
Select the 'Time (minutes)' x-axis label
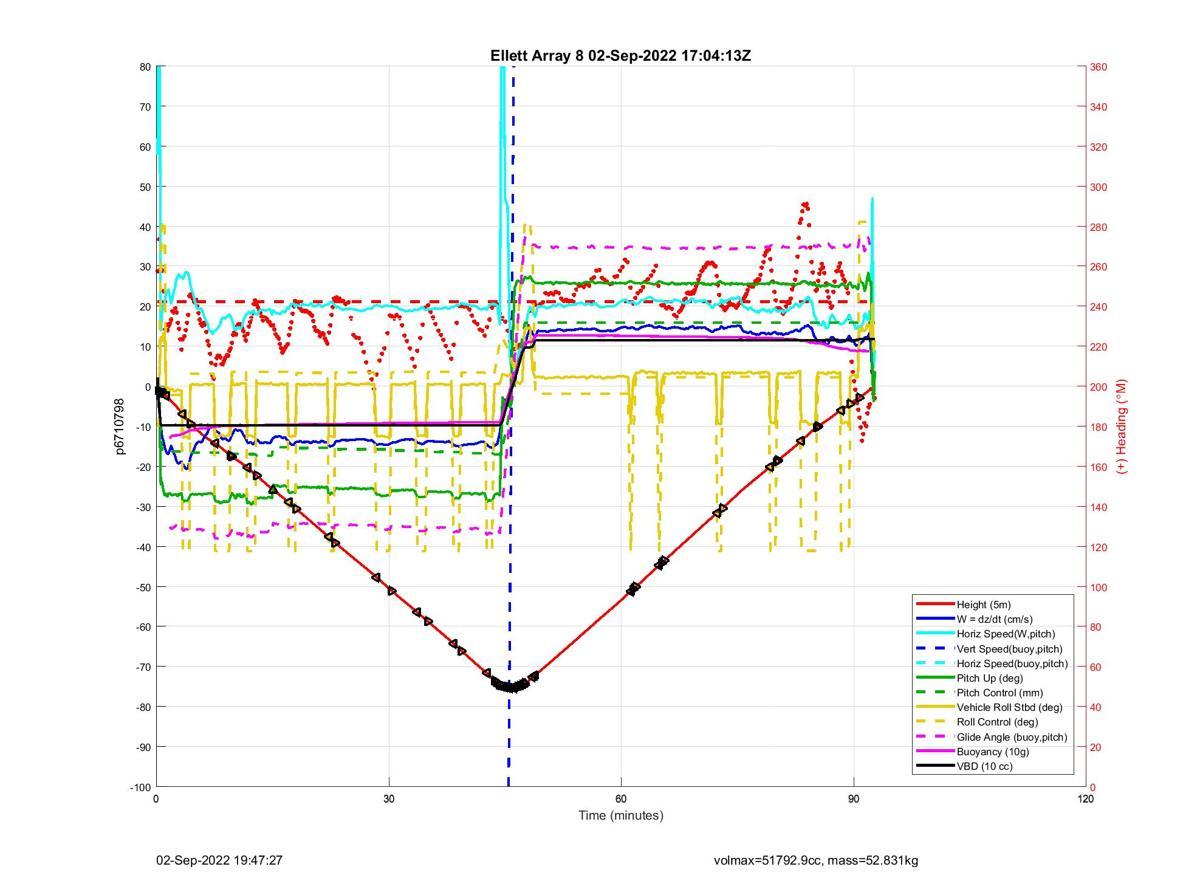tap(621, 815)
